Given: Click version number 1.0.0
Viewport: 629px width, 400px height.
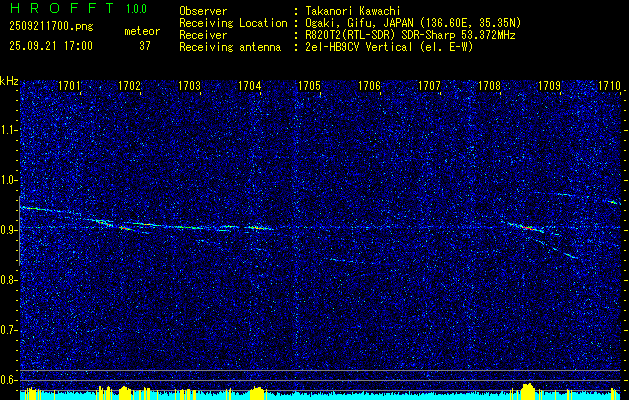Looking at the screenshot, I should coord(136,9).
